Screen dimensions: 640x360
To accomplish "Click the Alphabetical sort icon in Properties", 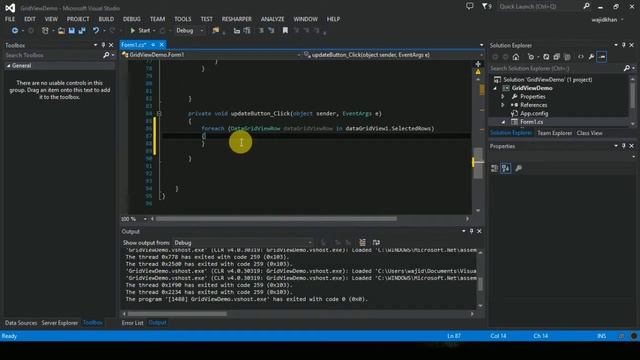I will 505,168.
